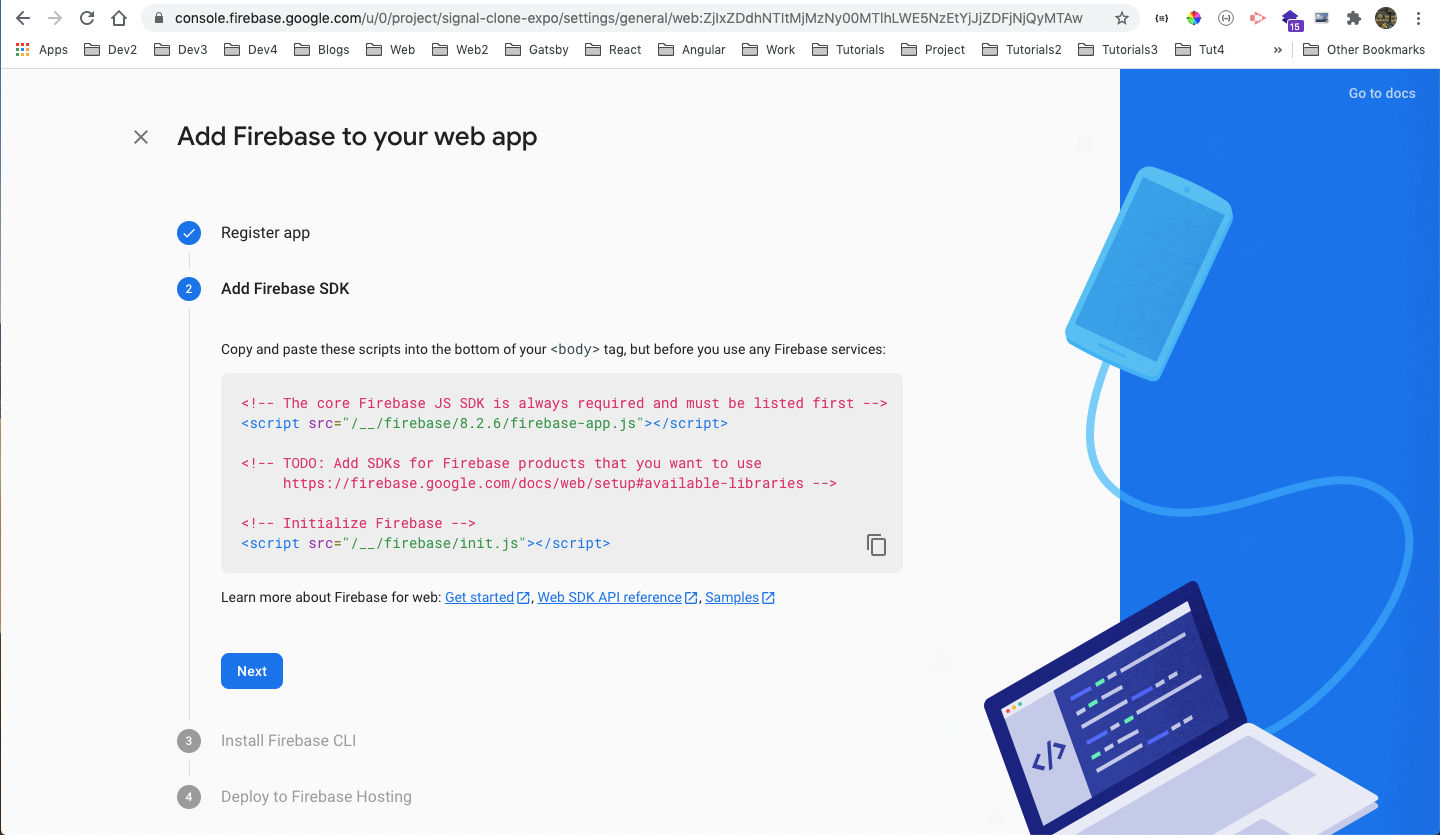The width and height of the screenshot is (1440, 835).
Task: Open the Gatsby bookmarks folder
Action: click(x=537, y=49)
